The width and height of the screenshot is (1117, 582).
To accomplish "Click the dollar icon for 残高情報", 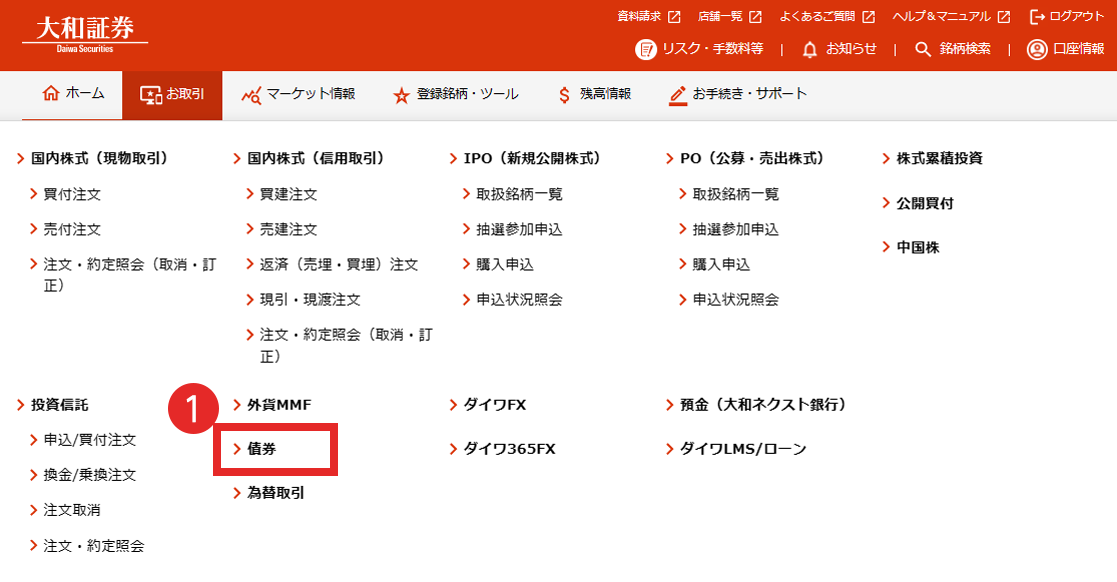I will point(564,95).
